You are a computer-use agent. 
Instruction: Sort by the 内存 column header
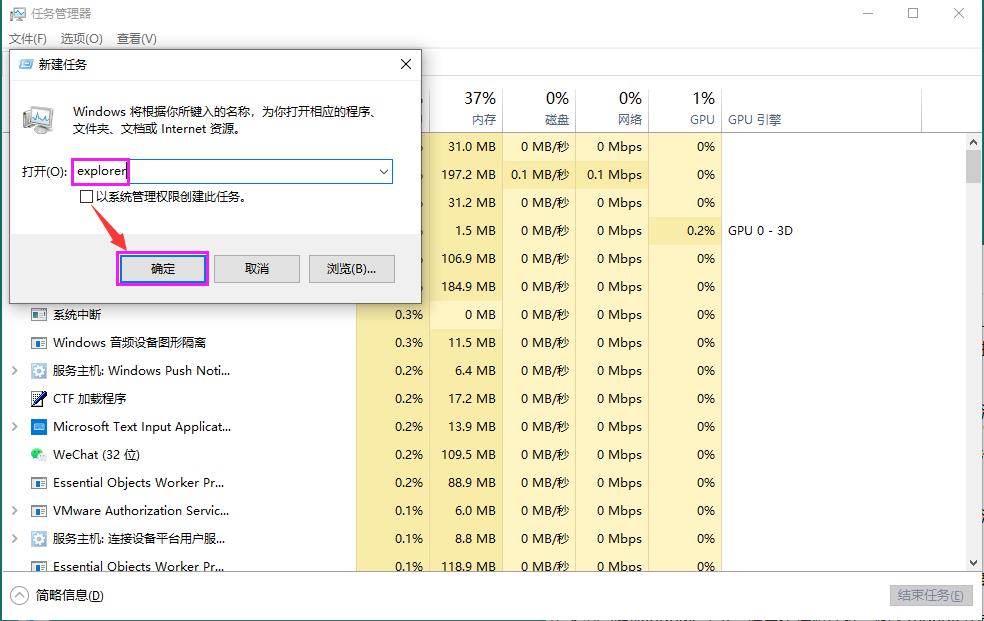(x=466, y=109)
